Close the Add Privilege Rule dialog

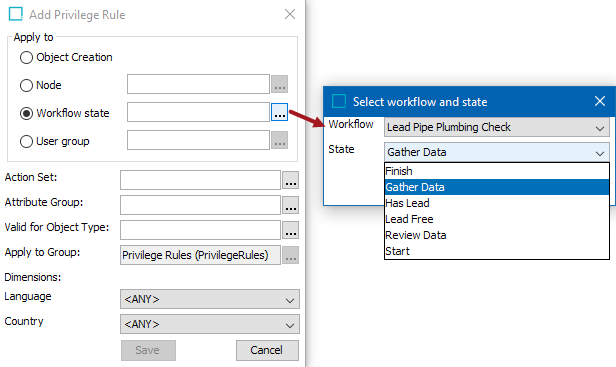tap(290, 14)
